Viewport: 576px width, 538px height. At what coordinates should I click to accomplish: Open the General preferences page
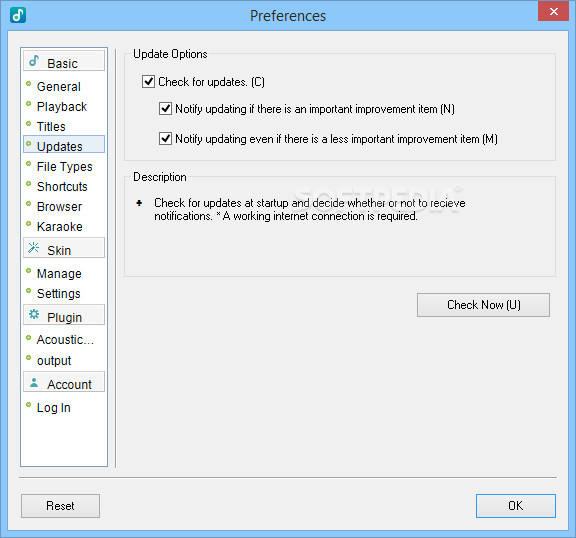(59, 87)
